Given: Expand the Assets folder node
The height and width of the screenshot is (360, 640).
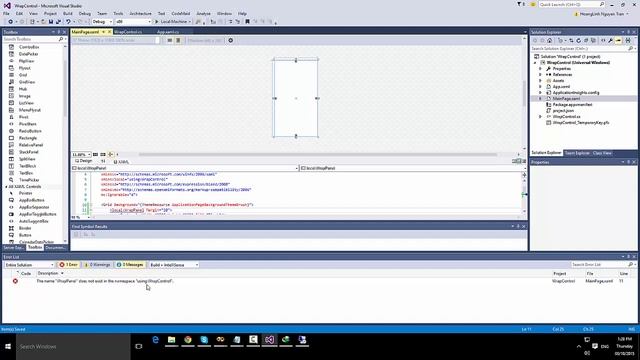Looking at the screenshot, I should [540, 81].
